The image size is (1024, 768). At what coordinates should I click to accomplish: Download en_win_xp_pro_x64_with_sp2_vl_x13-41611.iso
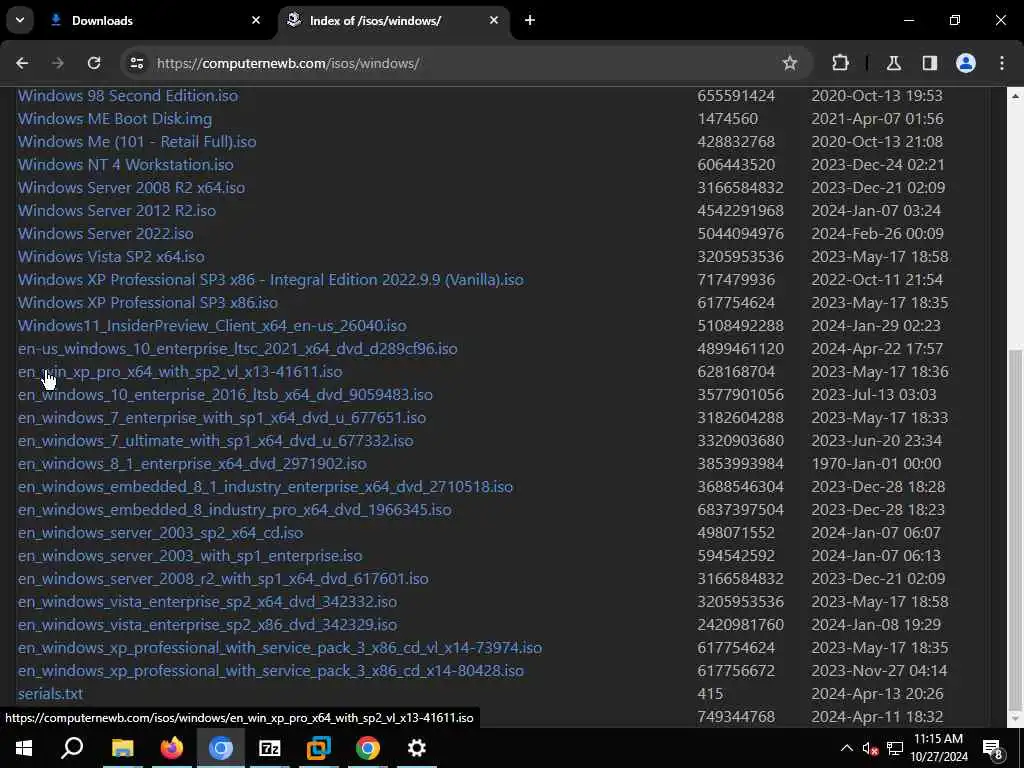click(x=180, y=372)
